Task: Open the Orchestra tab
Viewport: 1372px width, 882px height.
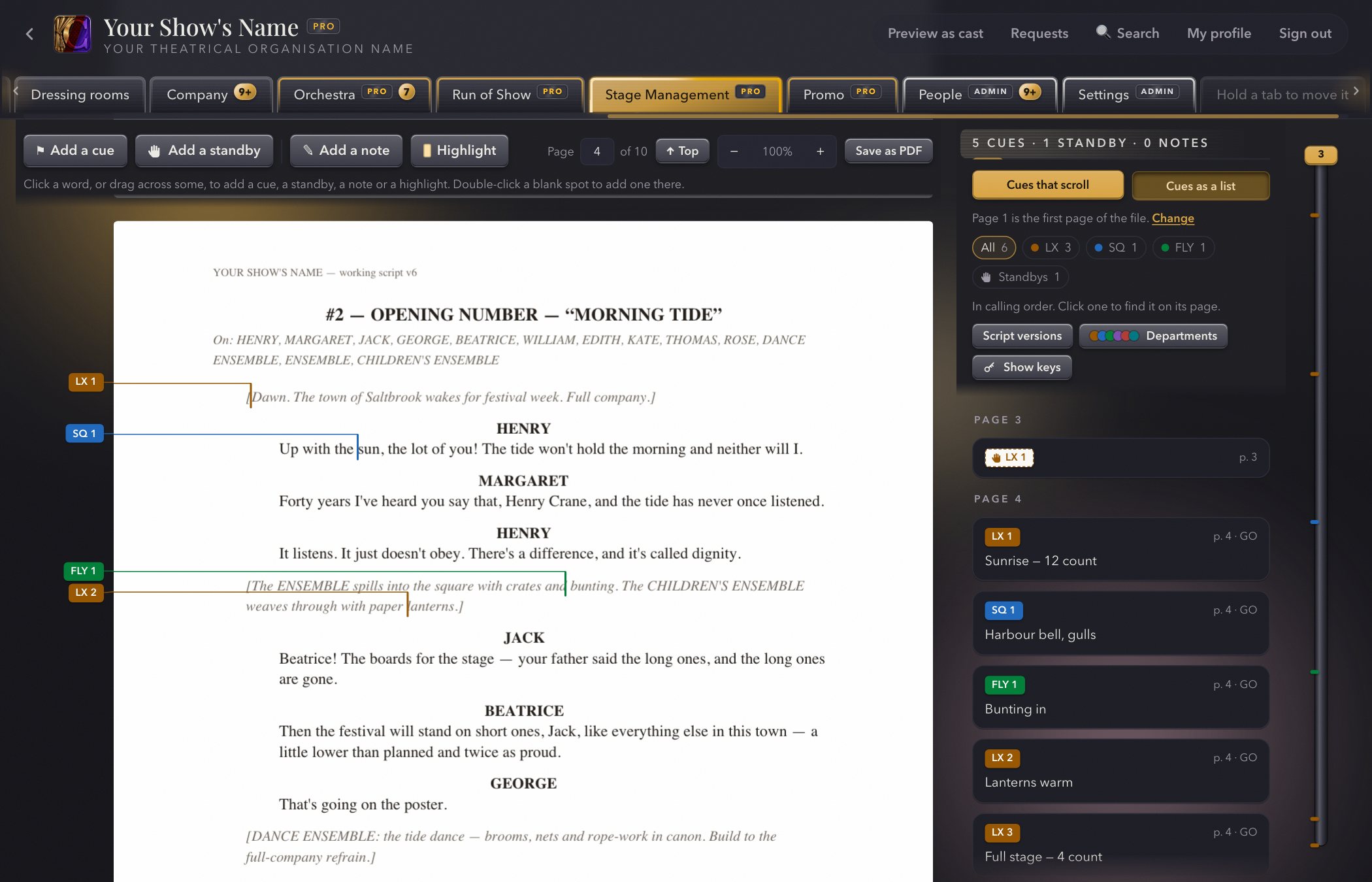Action: point(354,95)
